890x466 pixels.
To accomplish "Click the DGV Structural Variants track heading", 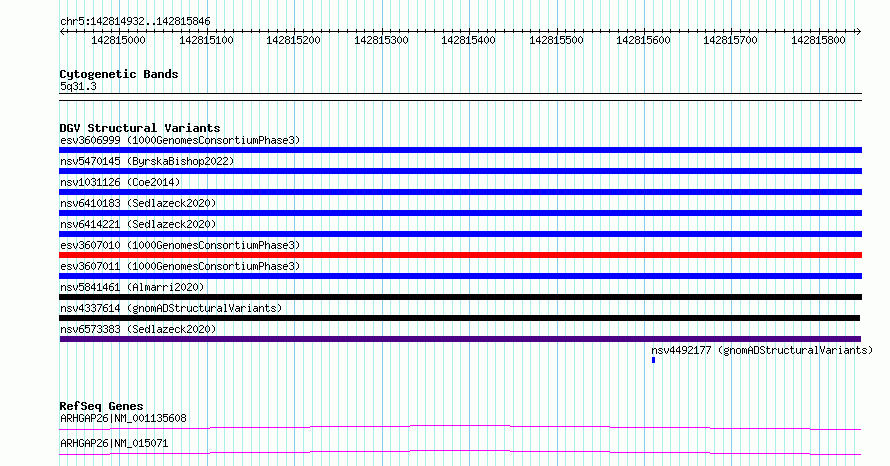I will tap(140, 128).
